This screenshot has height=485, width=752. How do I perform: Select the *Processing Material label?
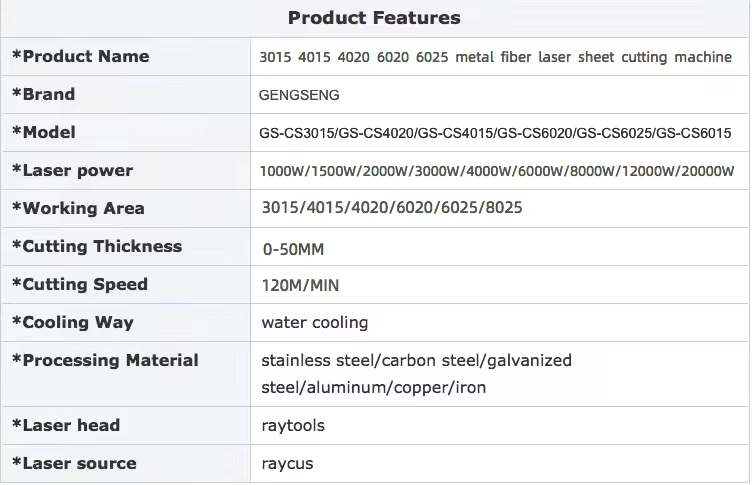pyautogui.click(x=105, y=361)
